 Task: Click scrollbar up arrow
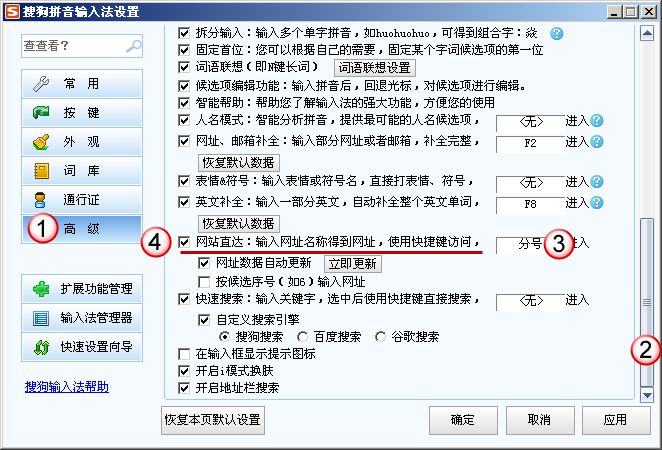tap(647, 33)
